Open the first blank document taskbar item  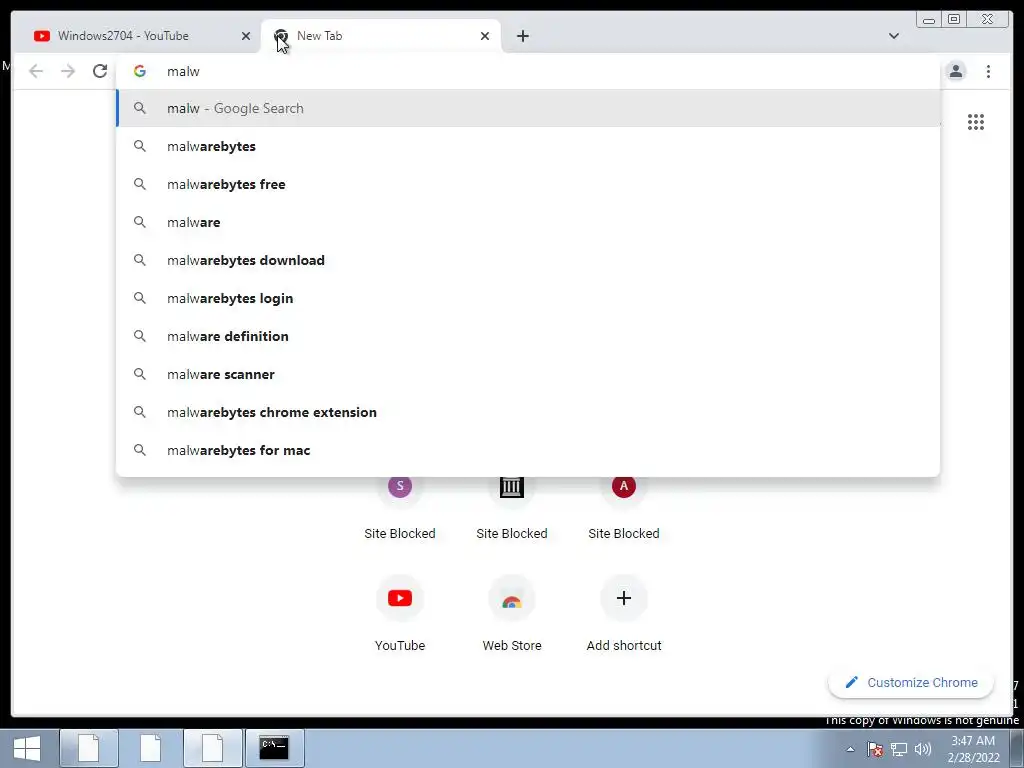89,748
